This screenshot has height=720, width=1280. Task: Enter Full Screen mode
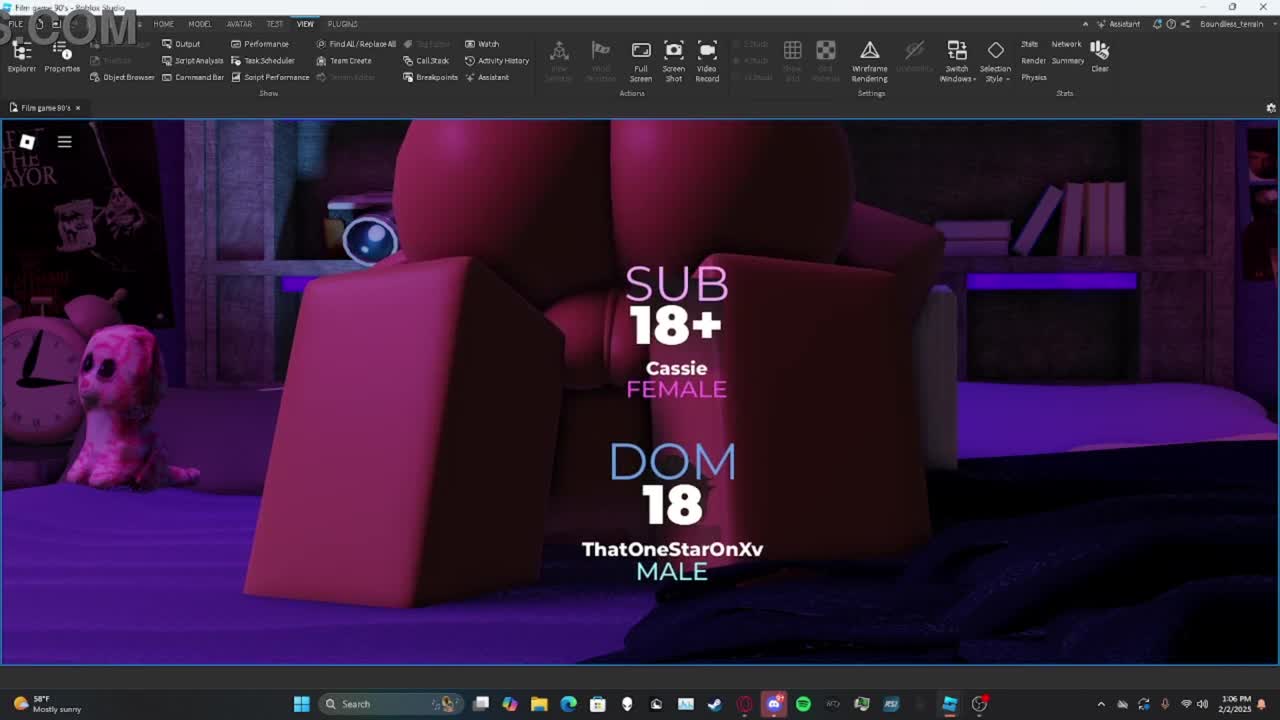[x=641, y=59]
